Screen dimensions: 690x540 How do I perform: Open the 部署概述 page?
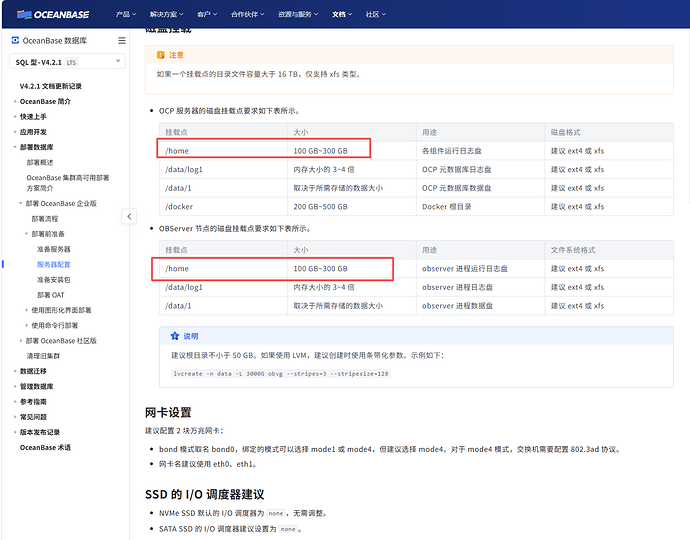coord(40,162)
